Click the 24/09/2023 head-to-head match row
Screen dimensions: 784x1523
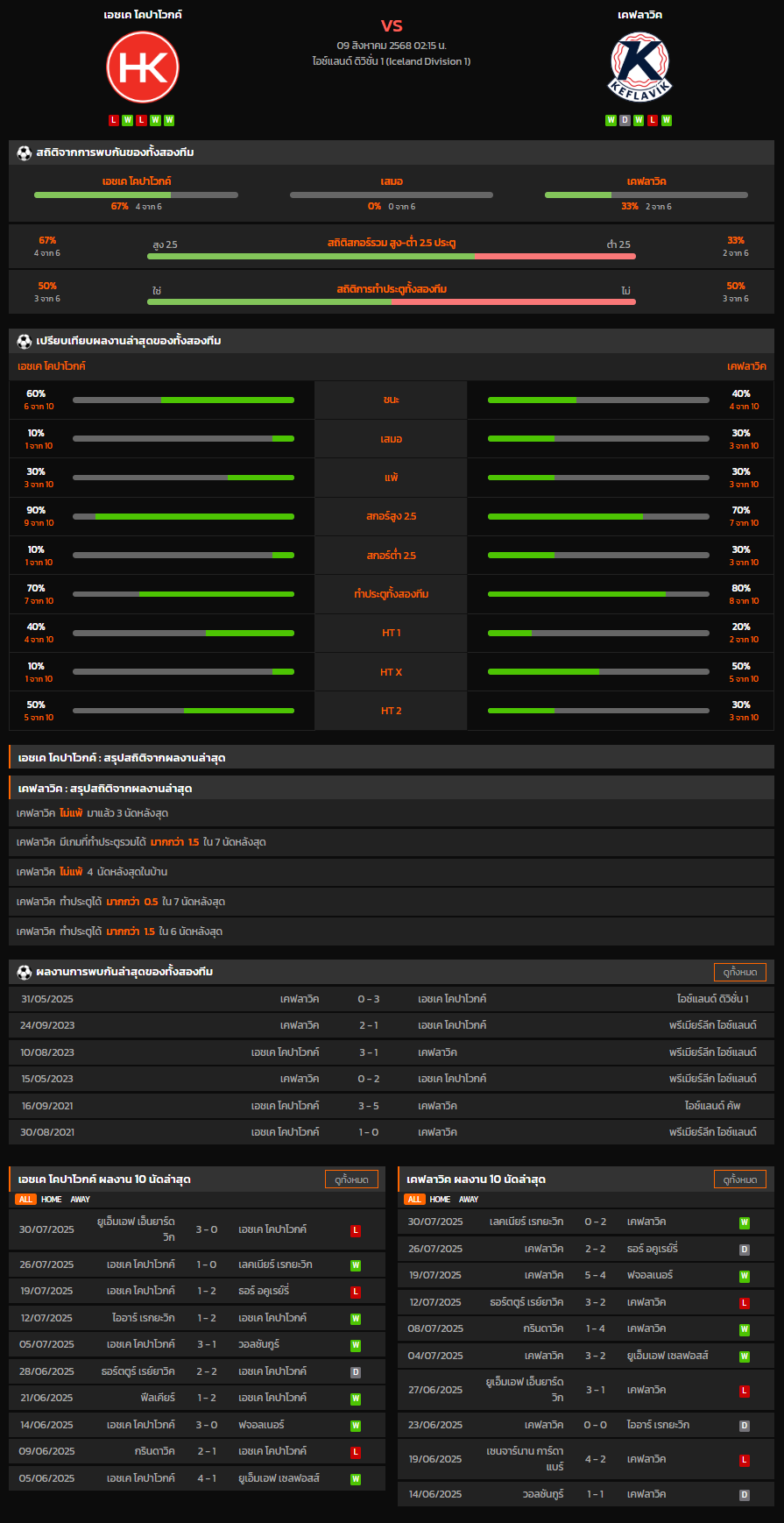[x=392, y=1025]
